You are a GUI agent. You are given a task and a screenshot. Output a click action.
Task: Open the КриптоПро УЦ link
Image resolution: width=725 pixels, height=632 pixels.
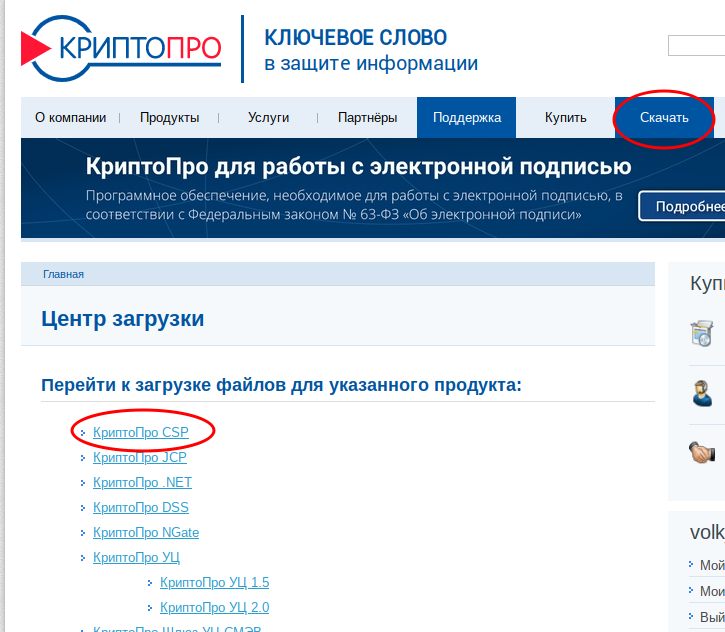click(136, 557)
